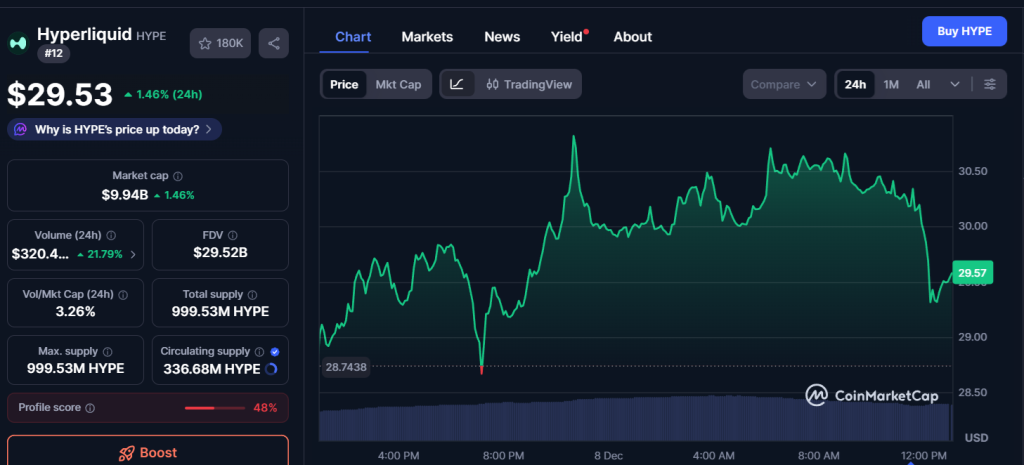Screen dimensions: 1024x465
Task: Click the 8 Dec axis label
Action: click(608, 455)
